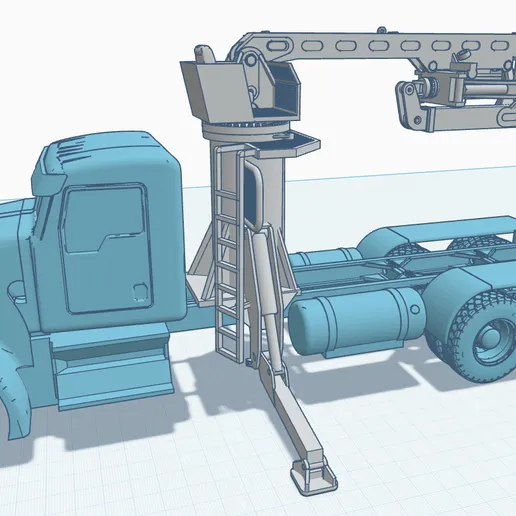This screenshot has height=516, width=516.
Task: Select the gray ladder on the crane pedestal
Action: (x=229, y=255)
